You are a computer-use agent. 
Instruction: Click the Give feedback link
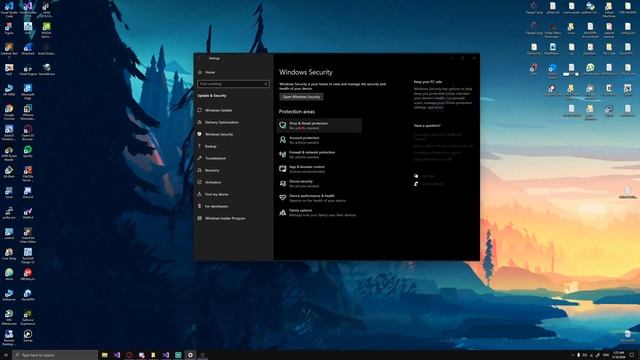coord(432,184)
